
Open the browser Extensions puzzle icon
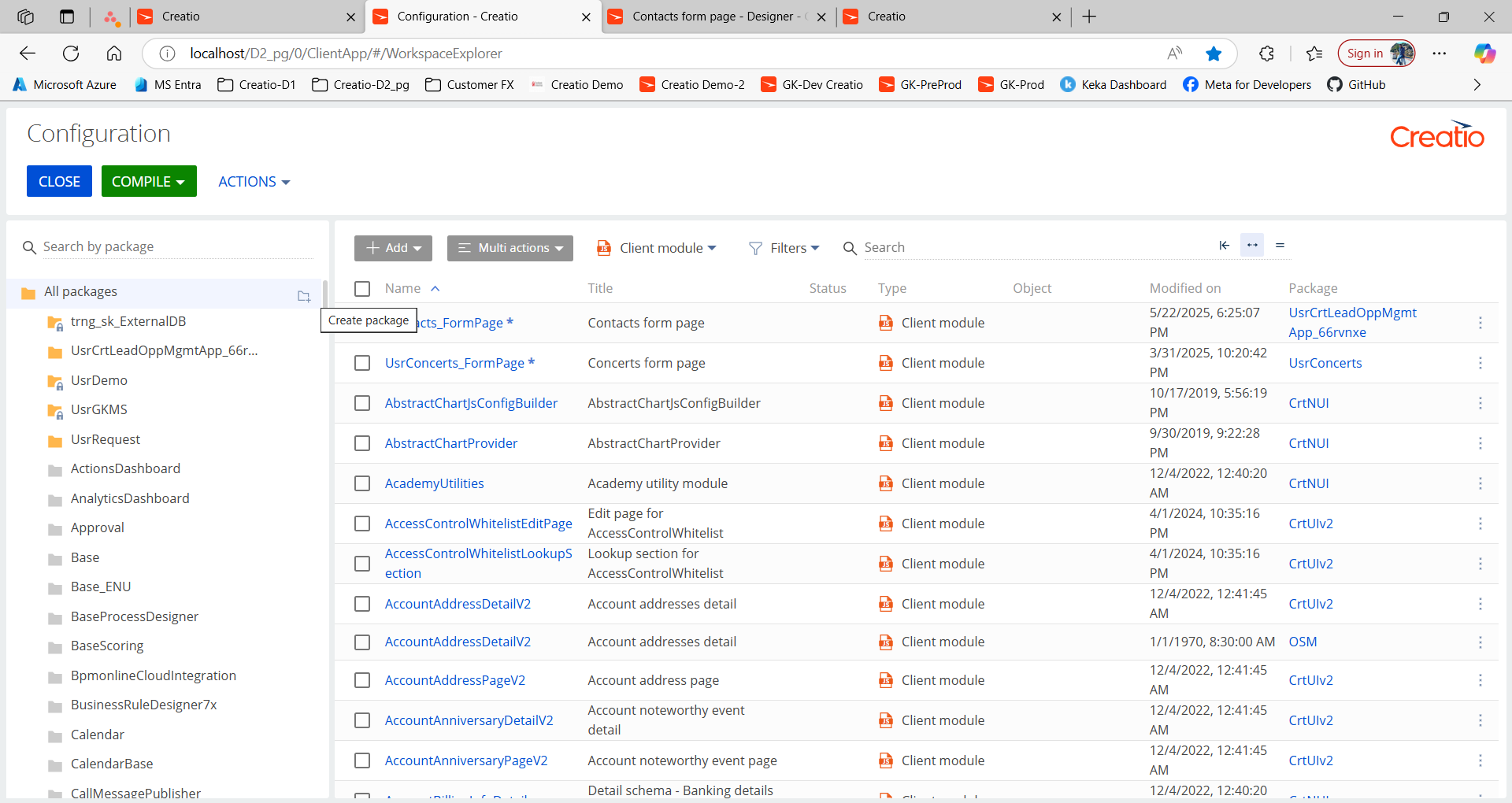pyautogui.click(x=1266, y=54)
